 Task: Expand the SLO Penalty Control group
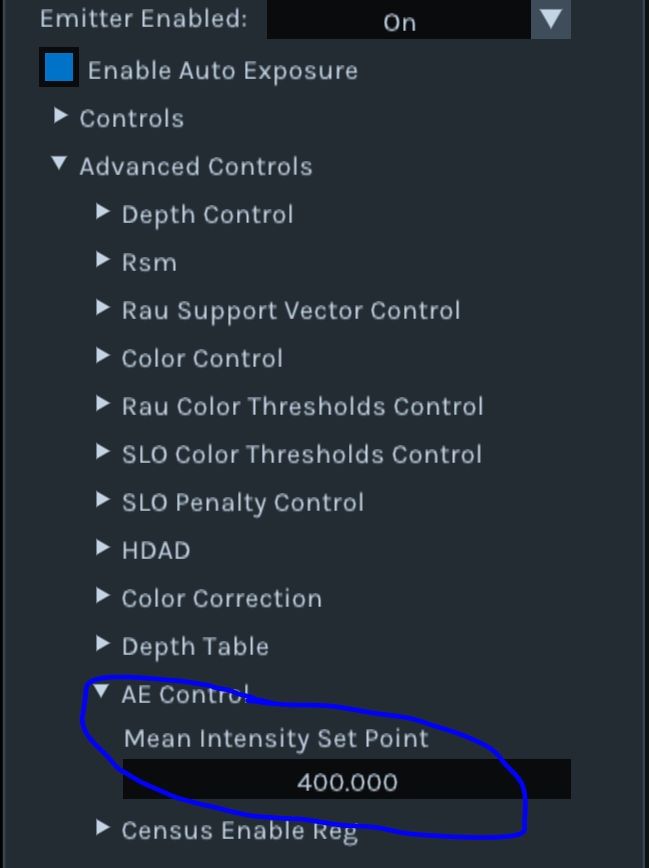[102, 501]
